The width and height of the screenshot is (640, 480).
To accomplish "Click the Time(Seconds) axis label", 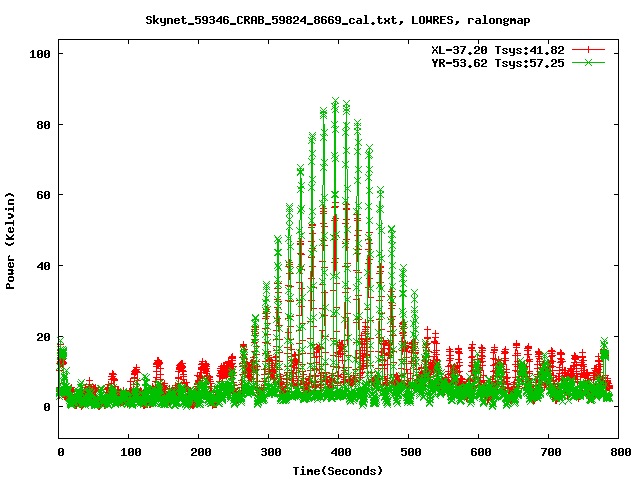I will coord(338,471).
